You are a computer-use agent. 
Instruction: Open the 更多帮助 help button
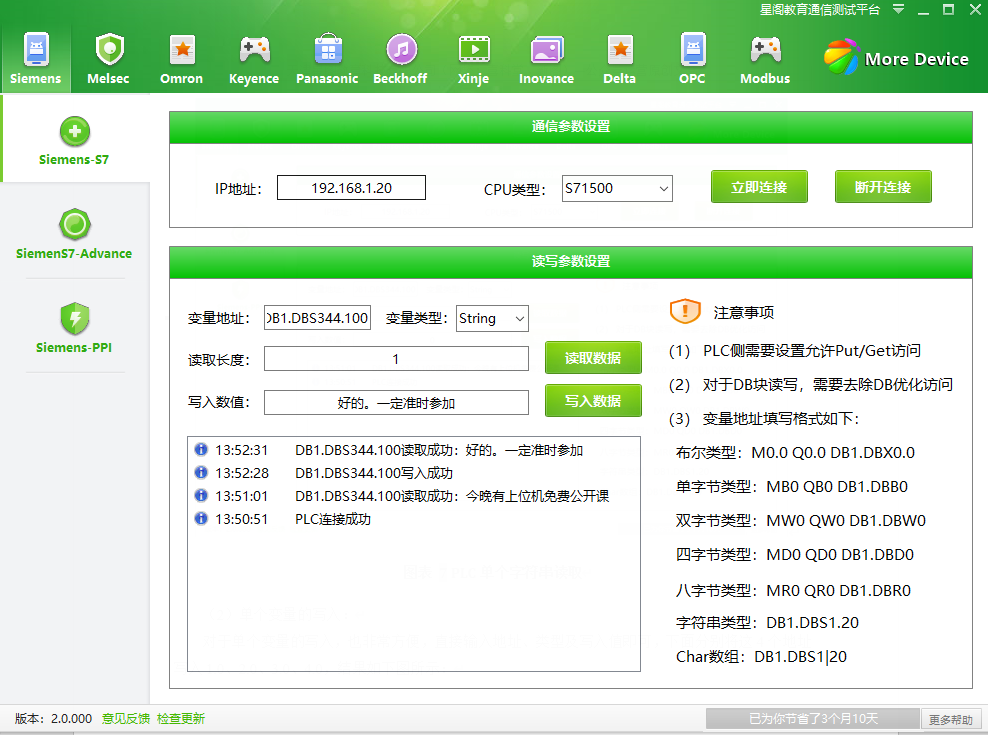[x=950, y=719]
